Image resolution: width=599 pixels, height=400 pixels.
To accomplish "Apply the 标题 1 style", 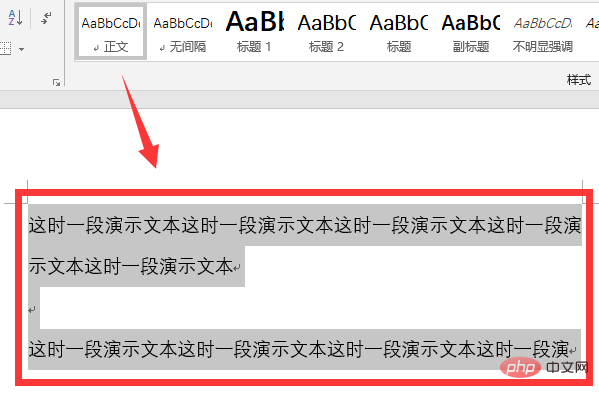I will 254,33.
